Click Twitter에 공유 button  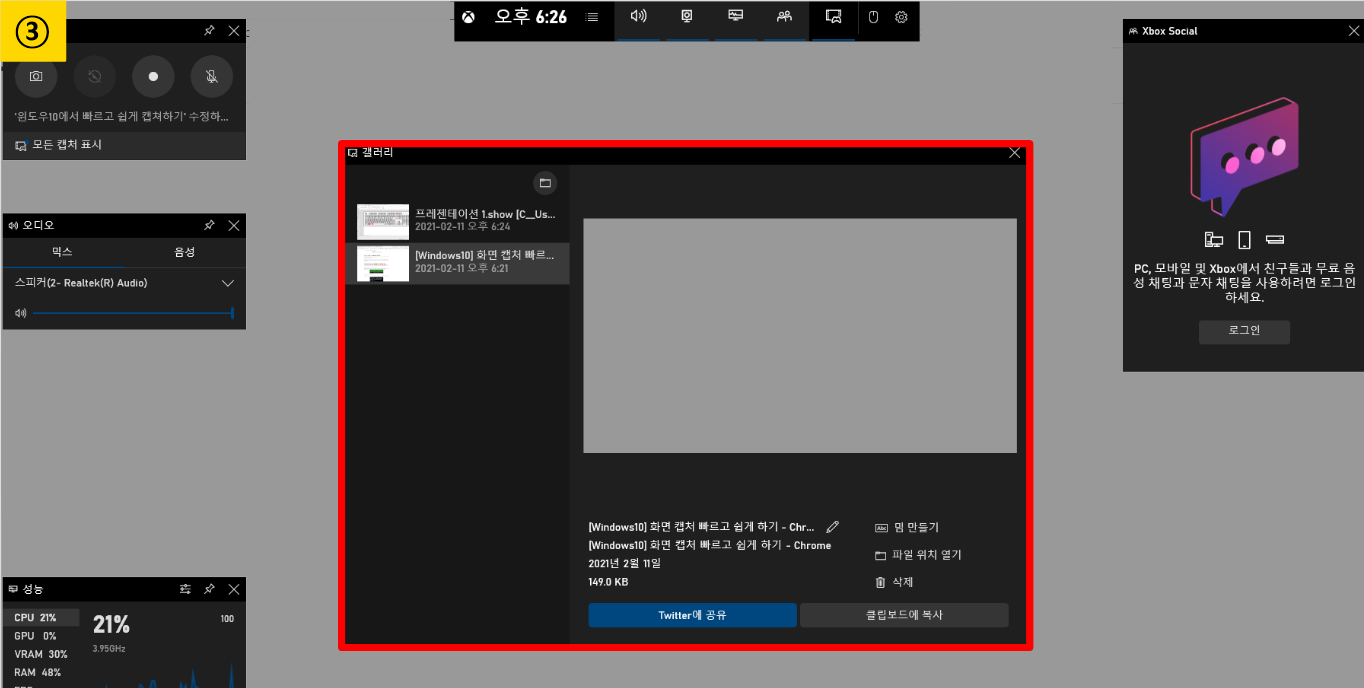692,615
